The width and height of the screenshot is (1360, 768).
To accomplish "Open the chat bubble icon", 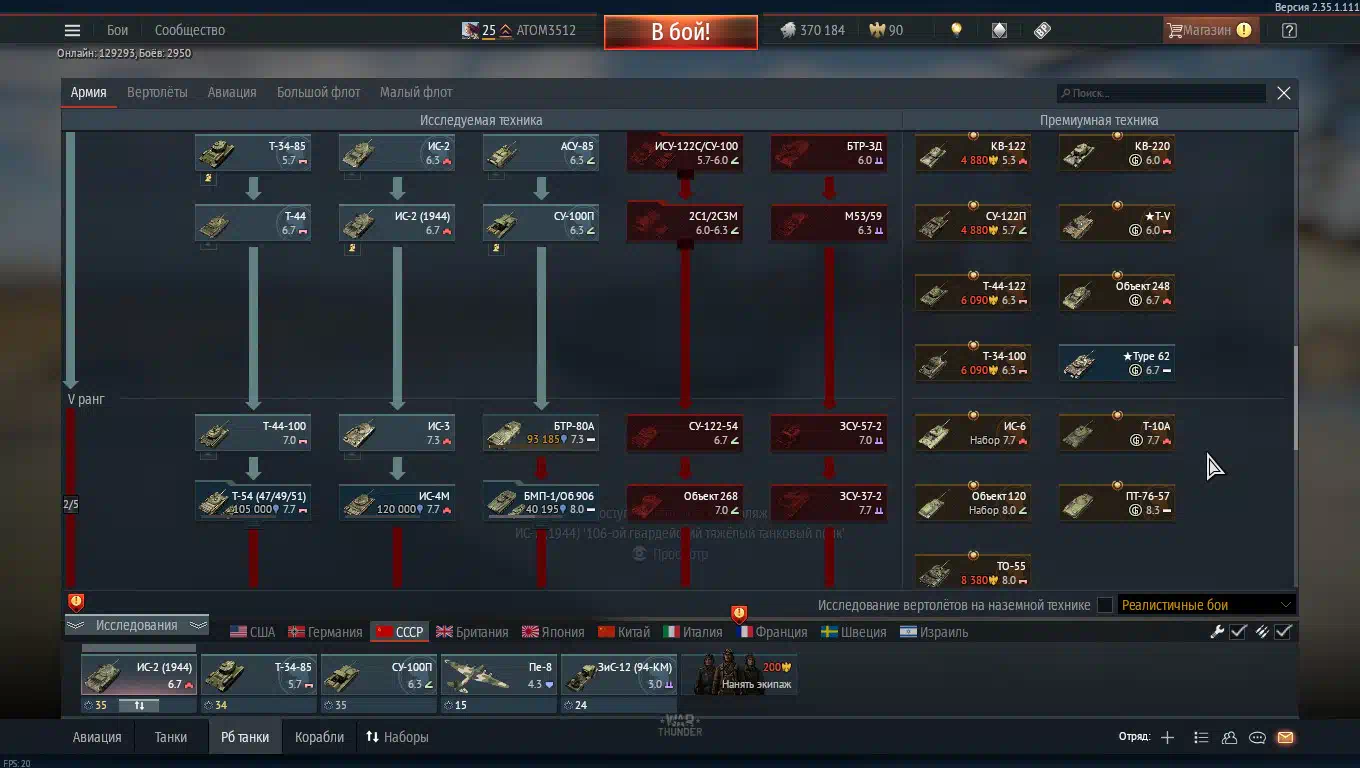I will coord(1257,737).
